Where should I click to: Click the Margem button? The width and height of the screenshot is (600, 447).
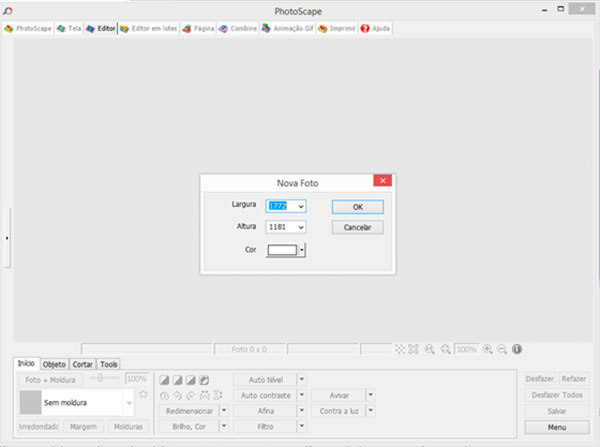[83, 426]
